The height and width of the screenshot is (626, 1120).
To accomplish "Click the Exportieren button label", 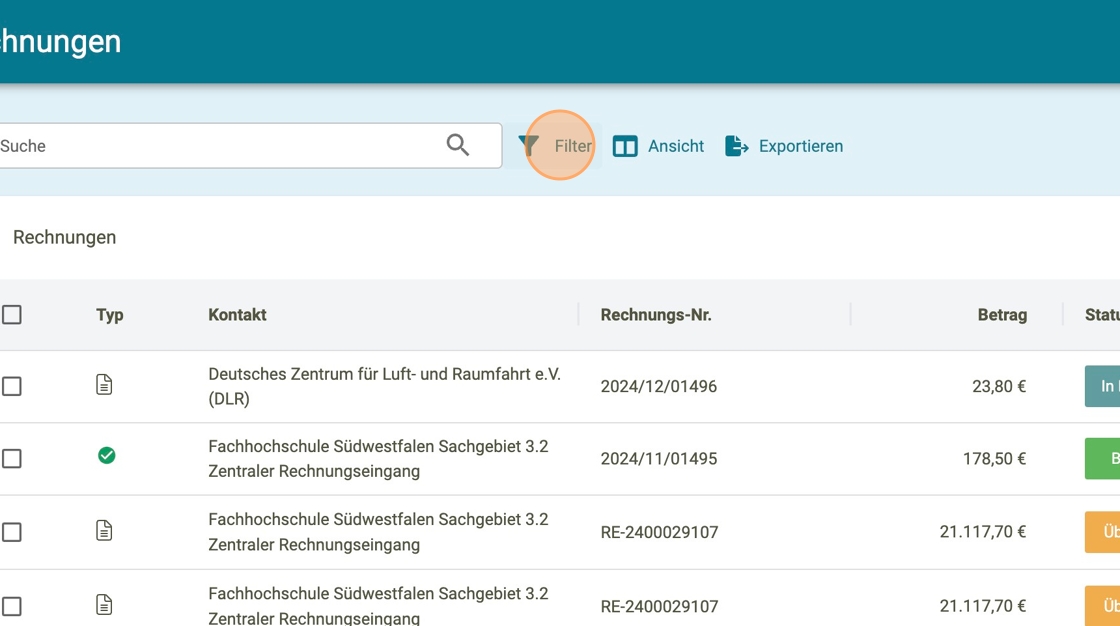I will (x=801, y=146).
